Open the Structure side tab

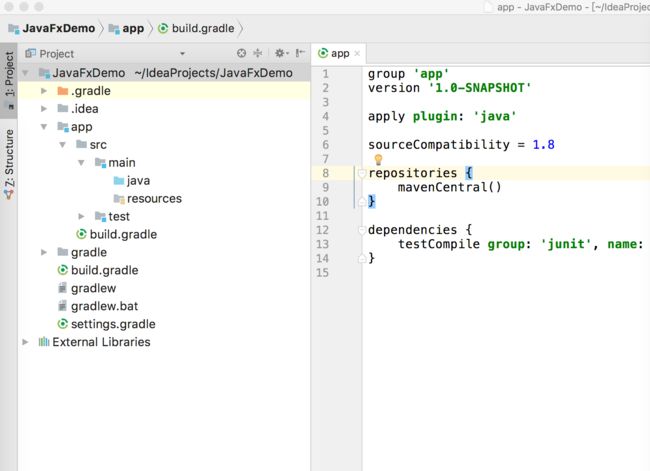click(9, 164)
